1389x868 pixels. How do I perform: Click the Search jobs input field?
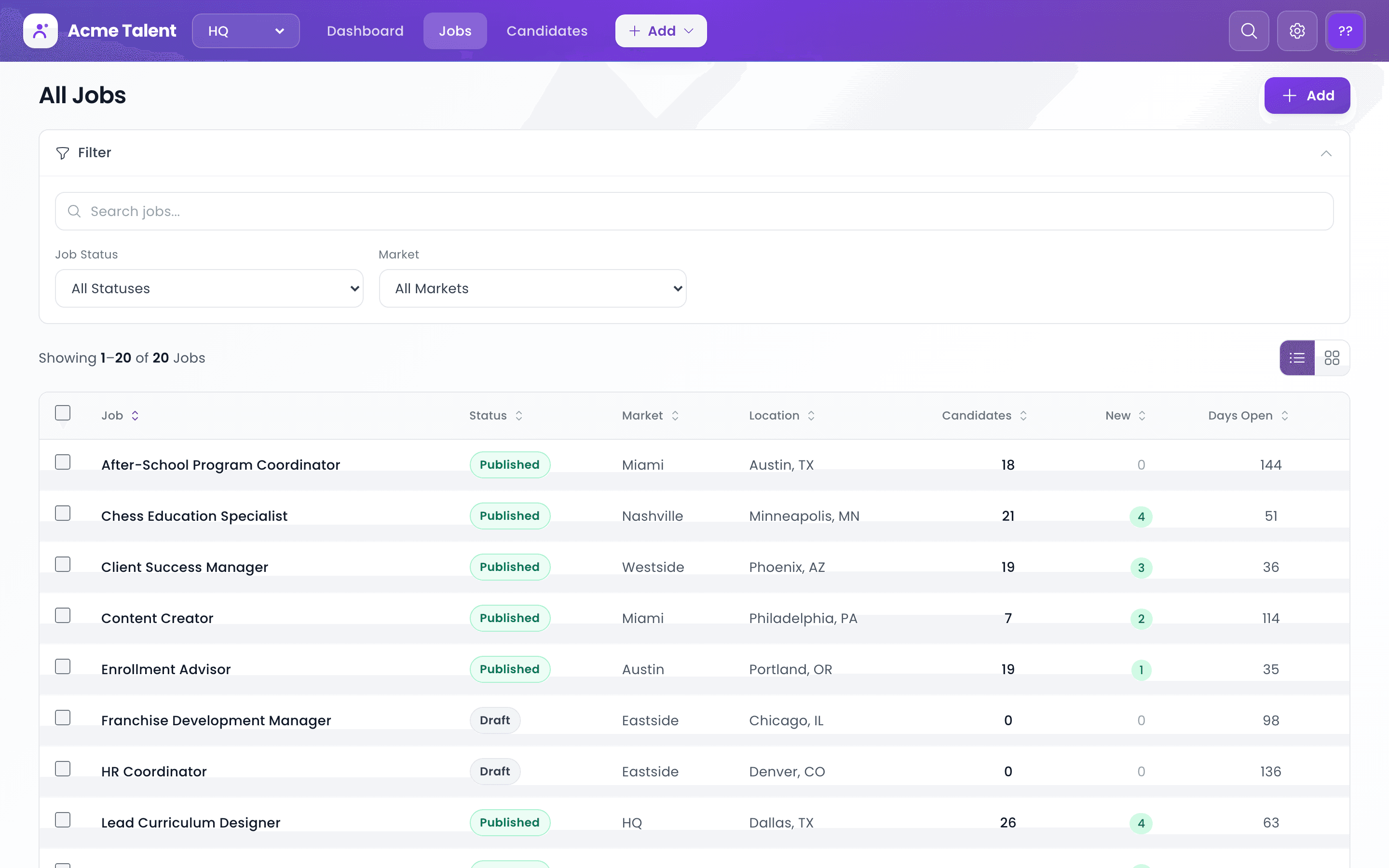pyautogui.click(x=694, y=211)
